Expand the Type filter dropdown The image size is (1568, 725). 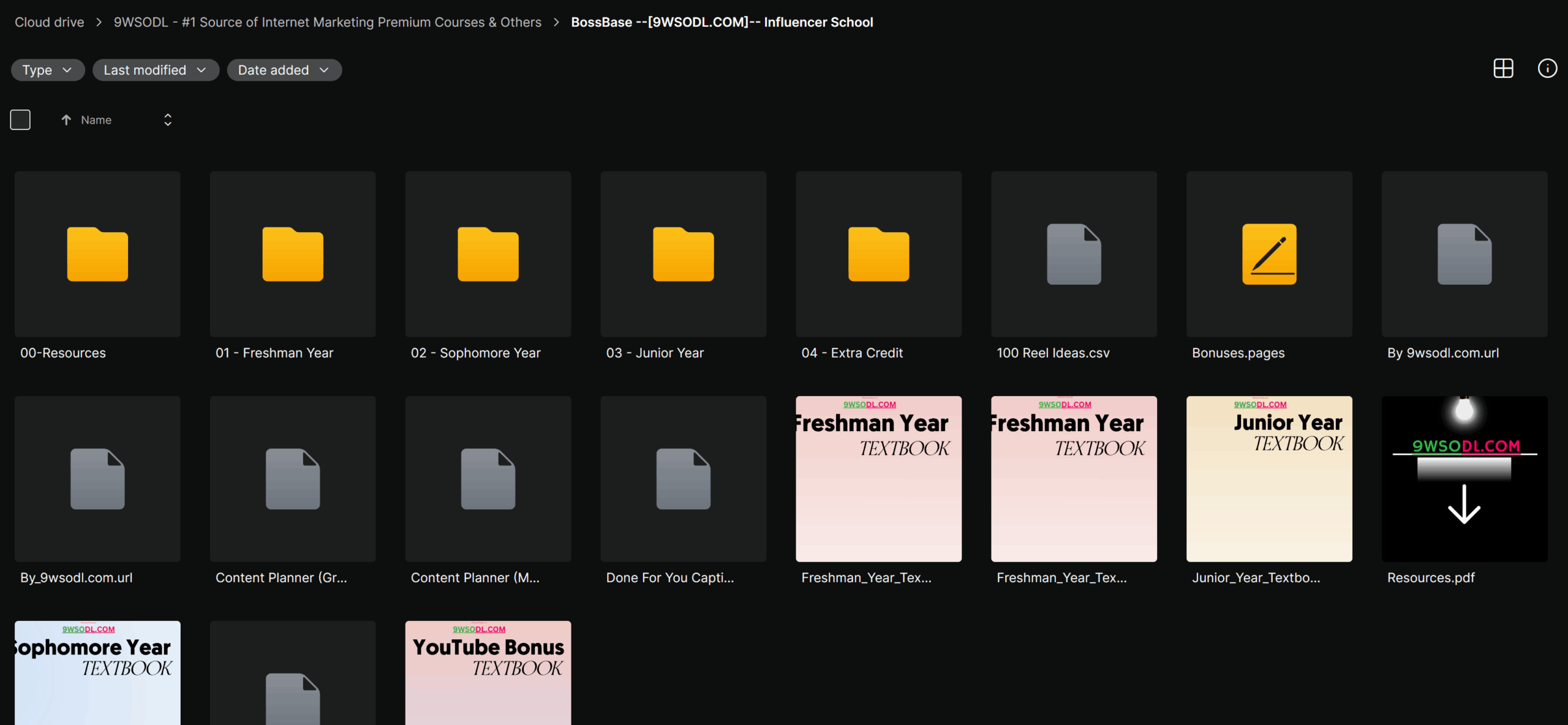47,70
